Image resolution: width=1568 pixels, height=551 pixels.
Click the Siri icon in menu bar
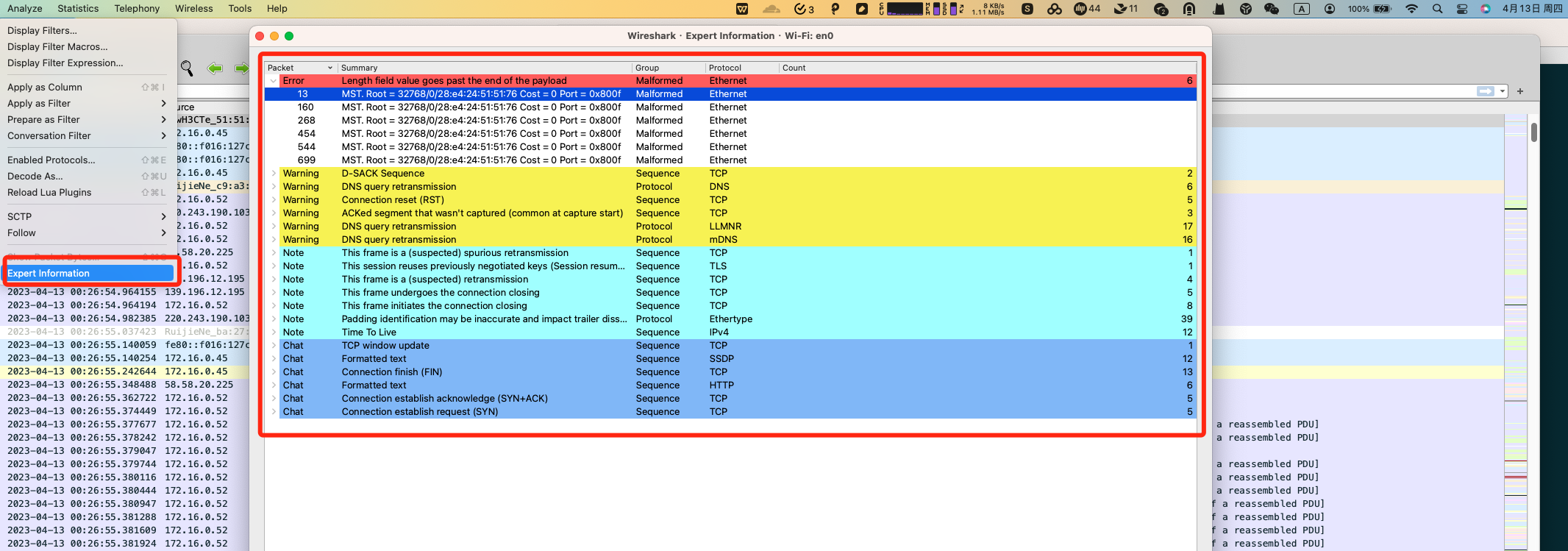pyautogui.click(x=1486, y=9)
